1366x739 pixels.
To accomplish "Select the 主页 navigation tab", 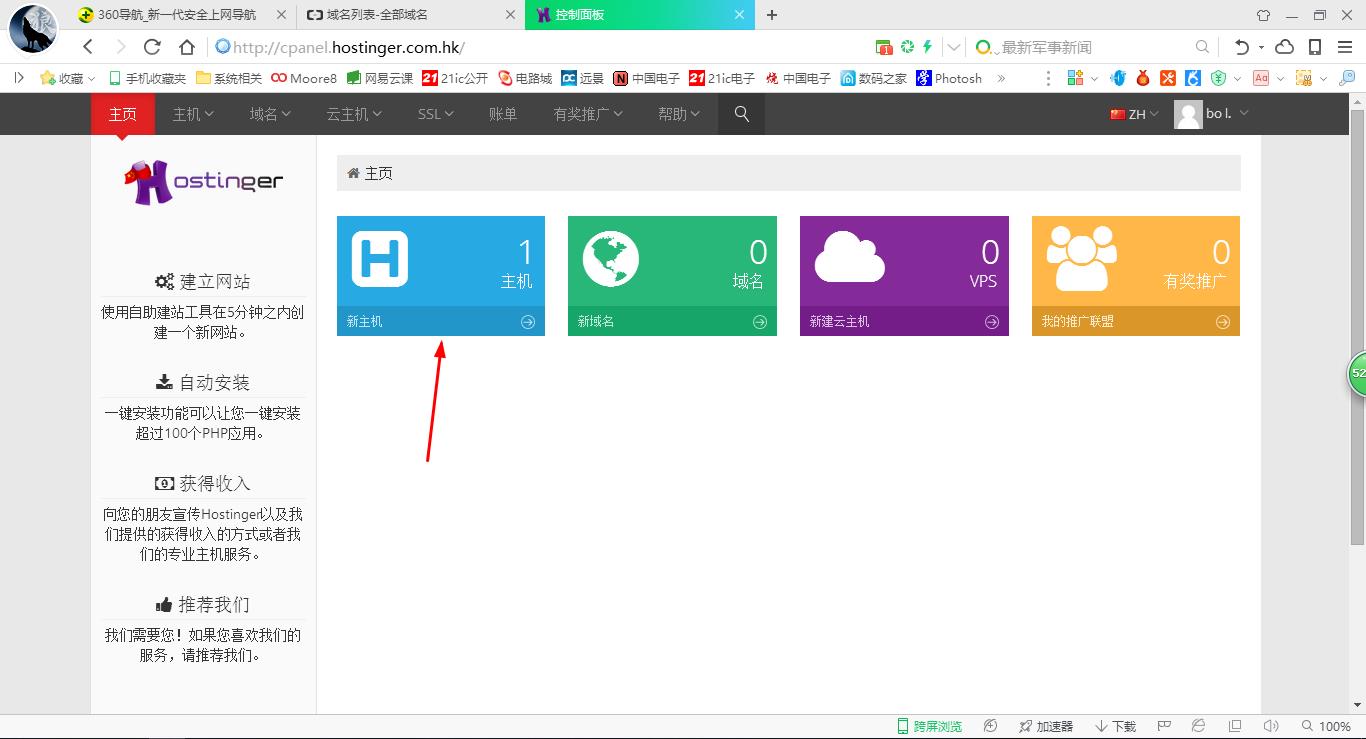I will pos(122,114).
